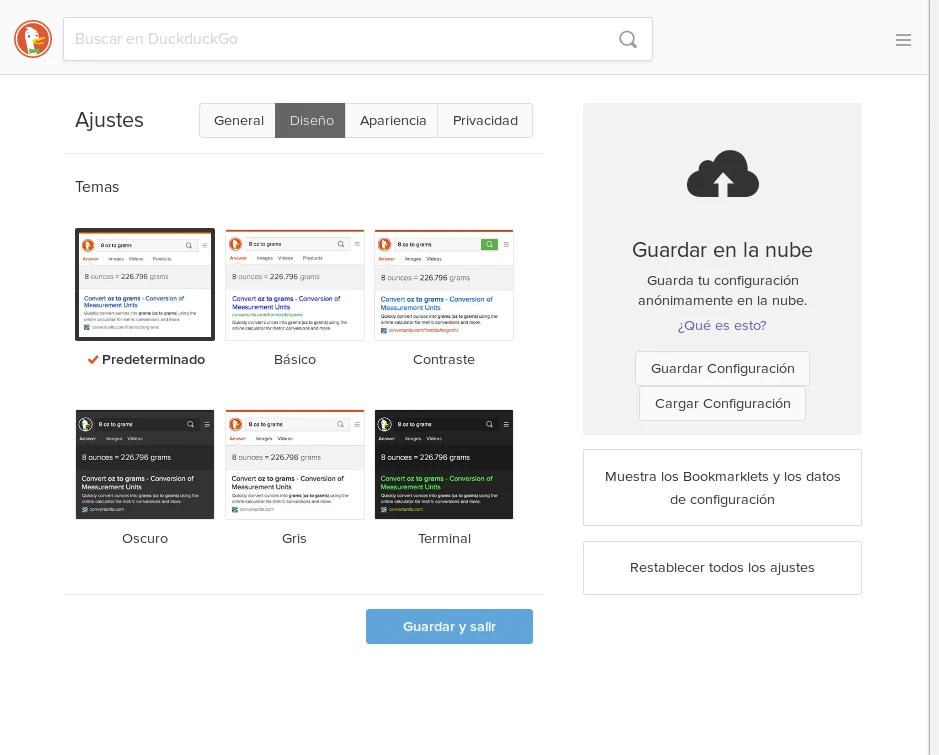Select the Oscuro dark theme
The height and width of the screenshot is (755, 939).
(145, 464)
